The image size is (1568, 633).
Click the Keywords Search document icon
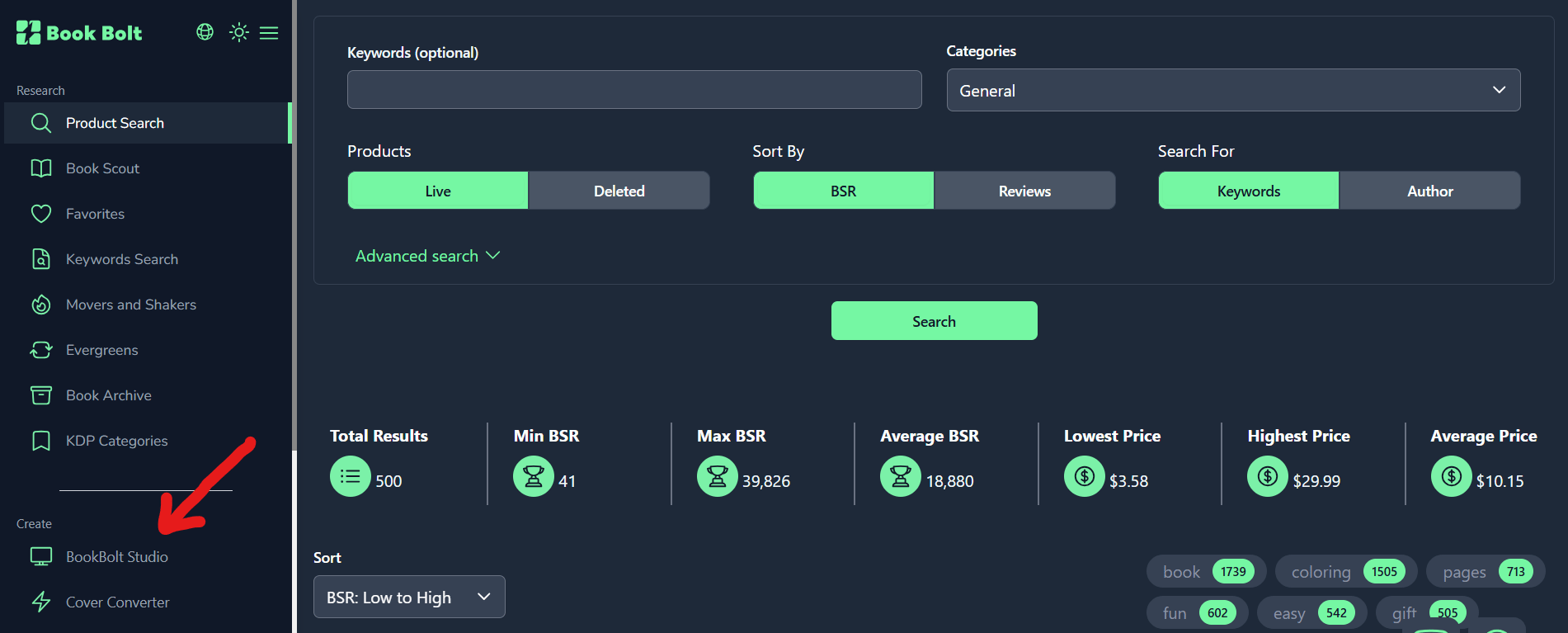(x=41, y=259)
